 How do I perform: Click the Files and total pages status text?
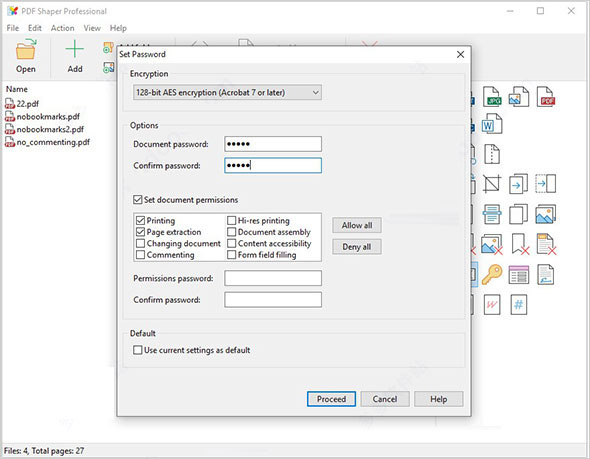44,450
